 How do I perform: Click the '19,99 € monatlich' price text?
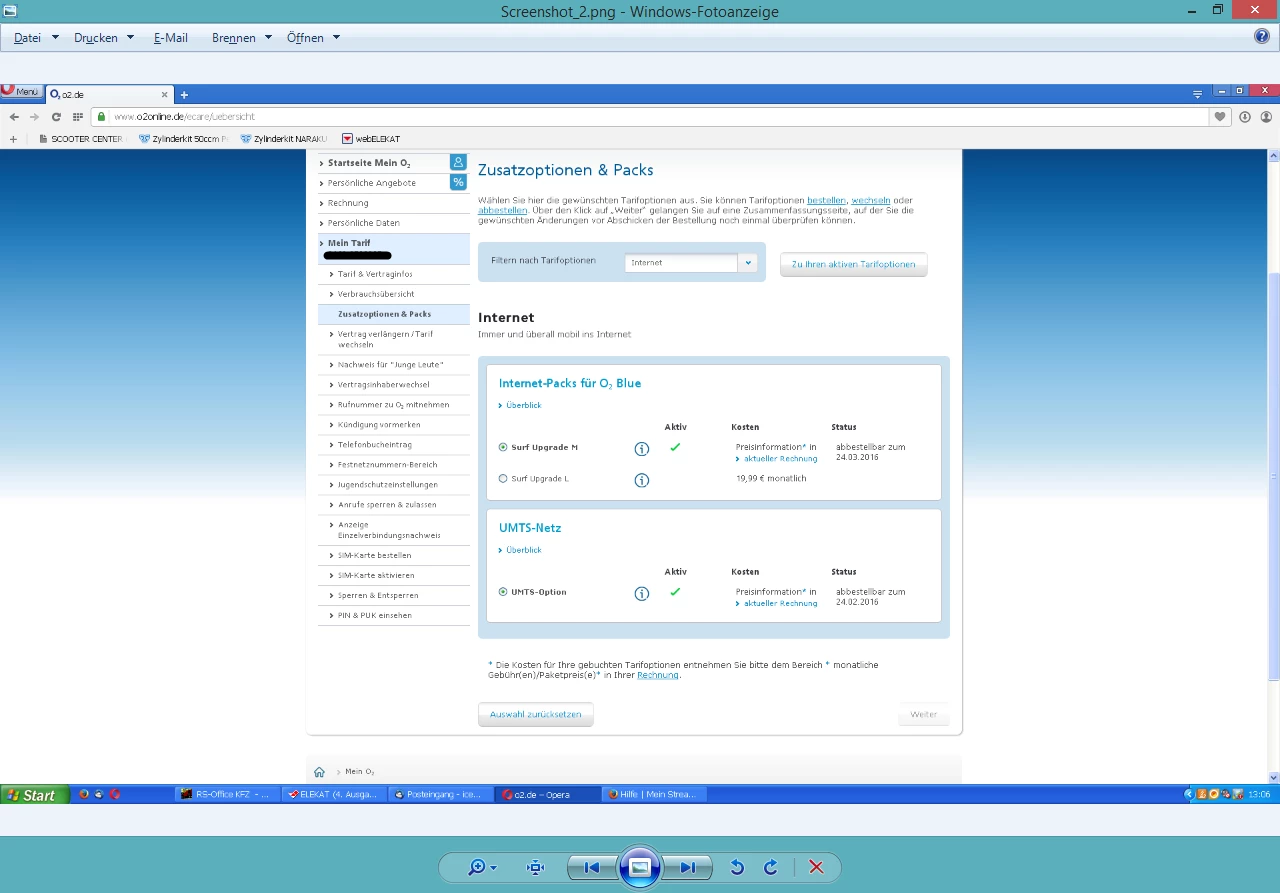pyautogui.click(x=771, y=479)
